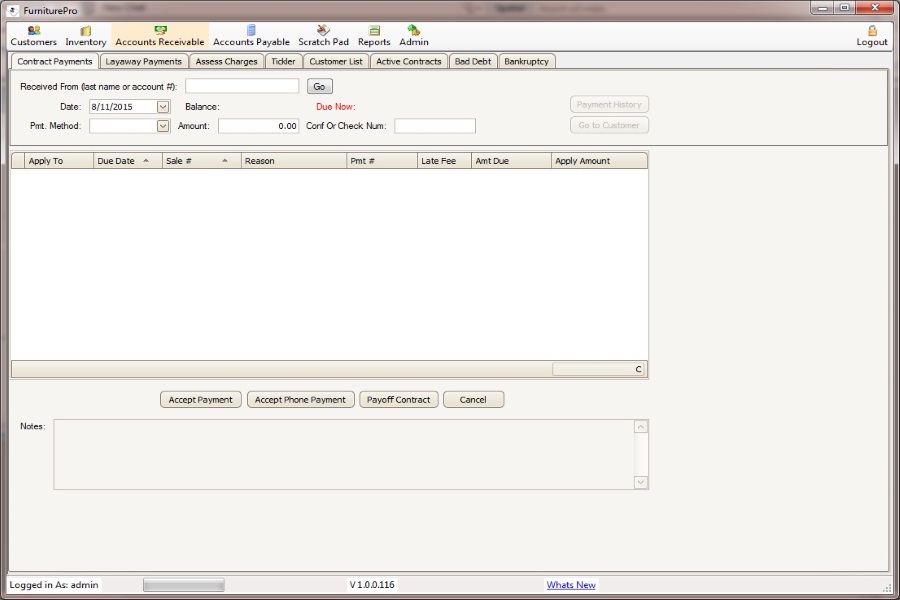Click the Accept Payment button
Image resolution: width=900 pixels, height=600 pixels.
[x=200, y=400]
